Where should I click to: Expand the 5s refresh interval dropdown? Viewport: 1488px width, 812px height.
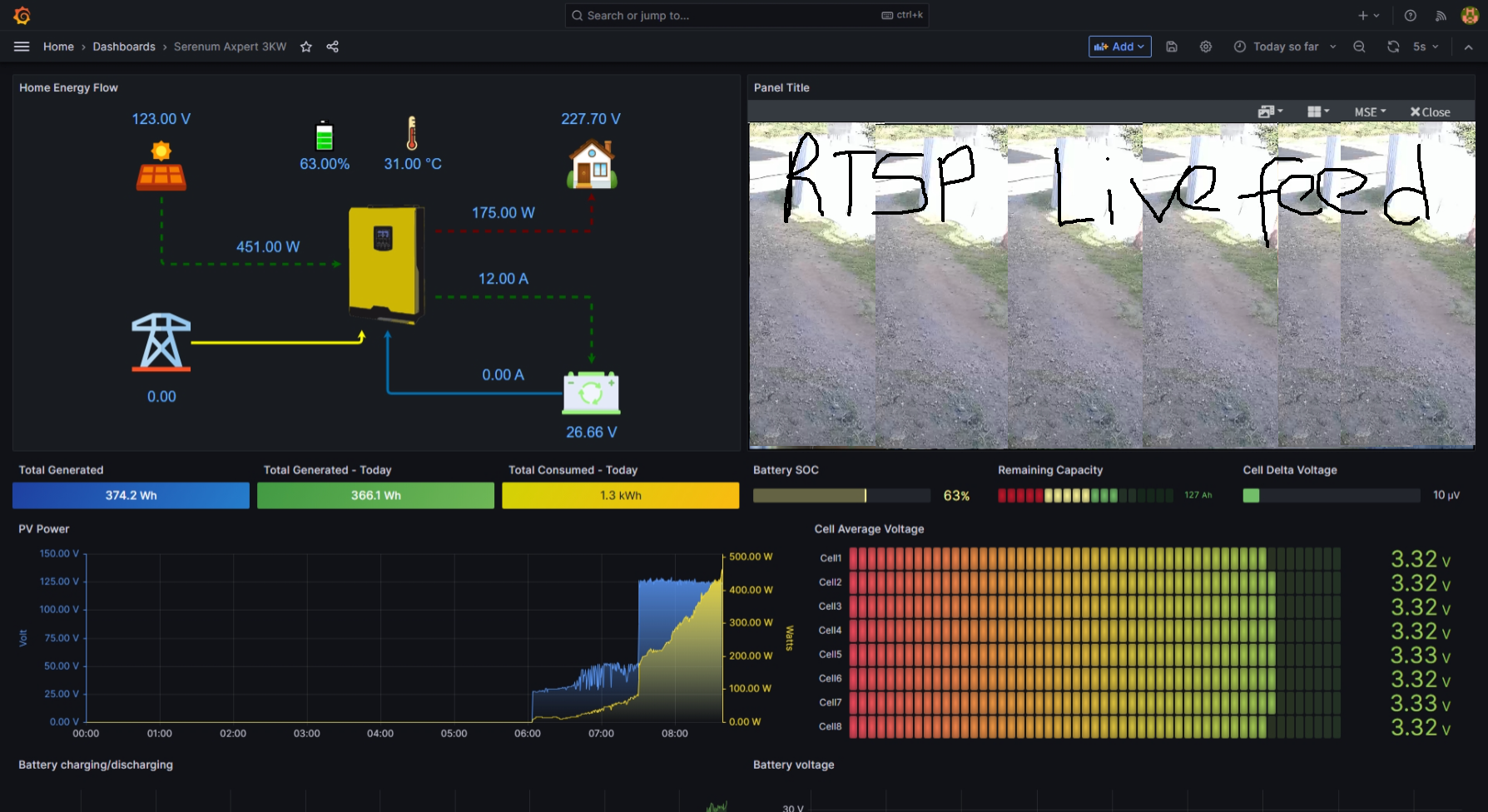[1426, 47]
